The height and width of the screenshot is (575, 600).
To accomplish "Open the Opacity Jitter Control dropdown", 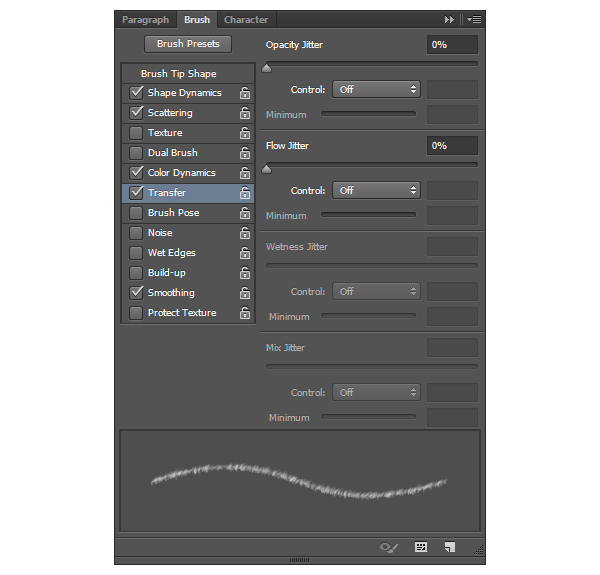I will click(376, 89).
